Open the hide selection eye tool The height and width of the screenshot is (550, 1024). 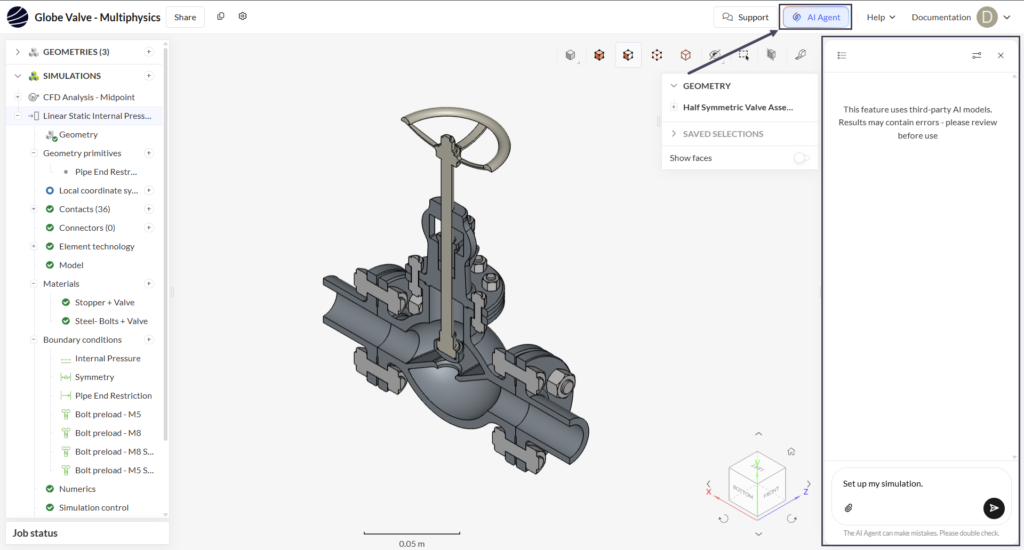point(715,56)
